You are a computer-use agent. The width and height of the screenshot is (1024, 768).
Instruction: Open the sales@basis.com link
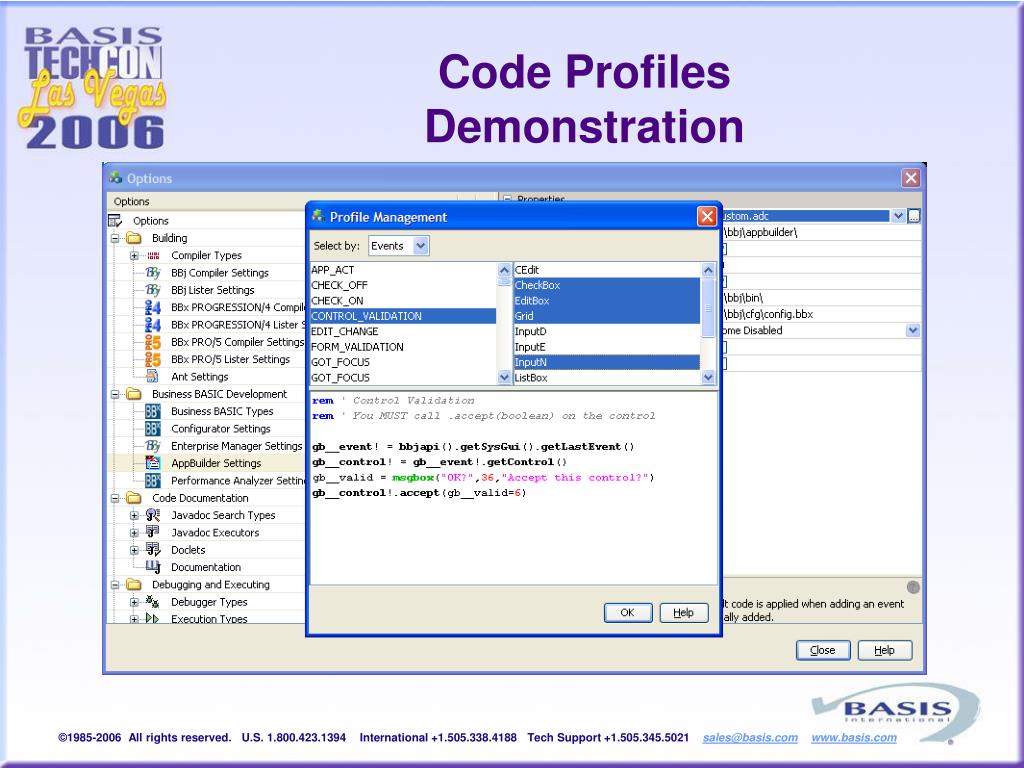pos(750,737)
